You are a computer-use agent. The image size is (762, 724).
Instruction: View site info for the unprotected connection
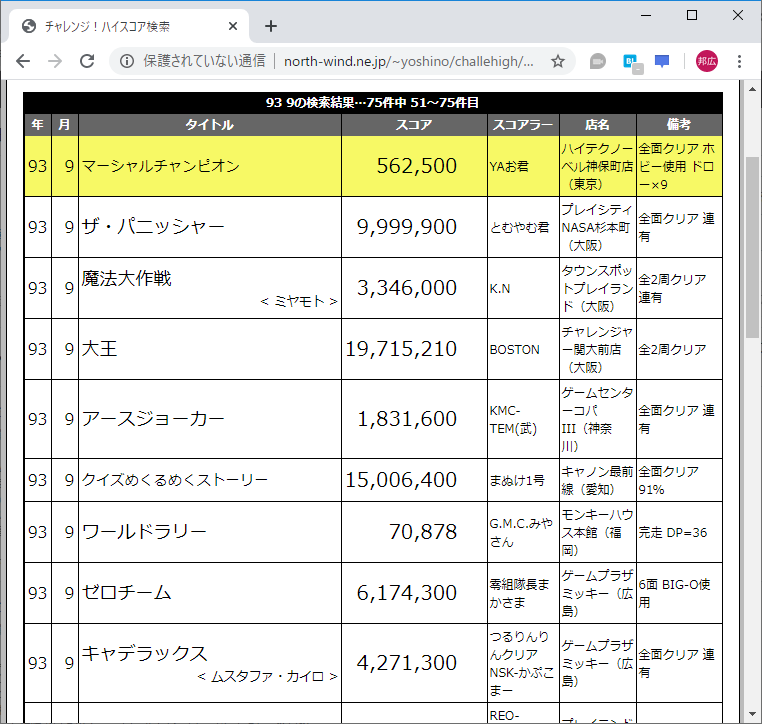(127, 61)
